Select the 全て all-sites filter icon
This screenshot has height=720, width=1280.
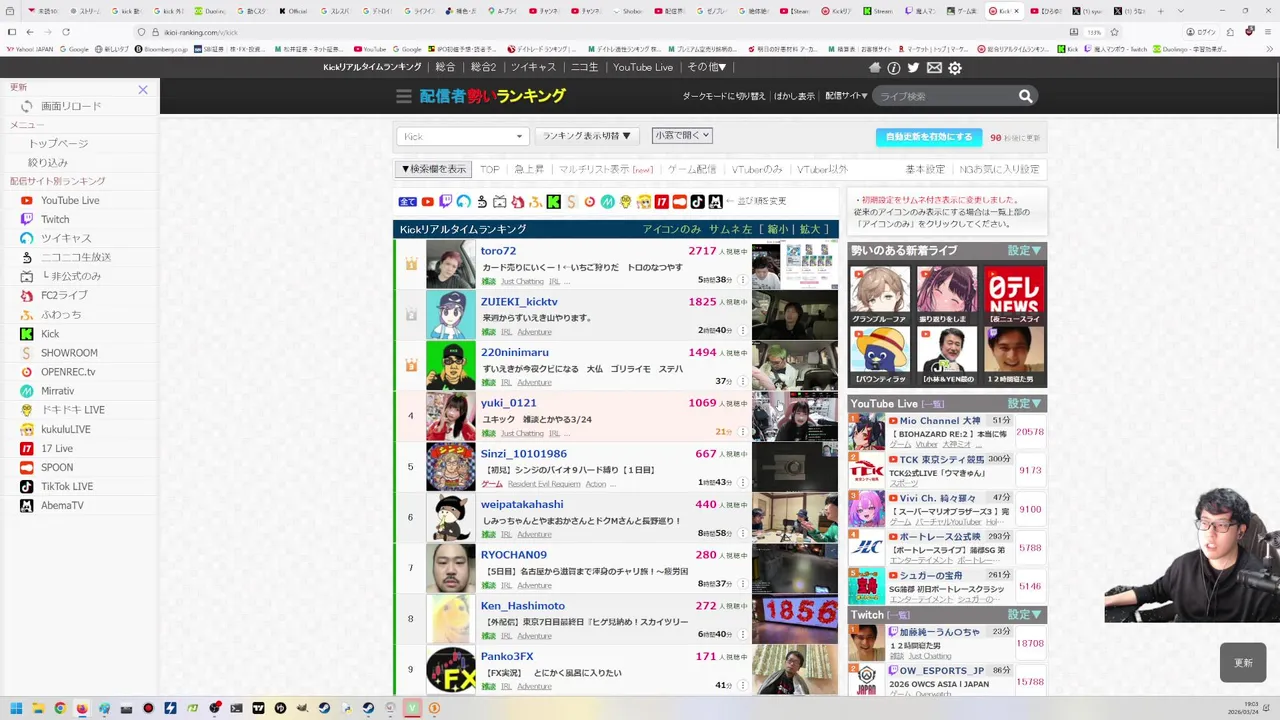408,202
